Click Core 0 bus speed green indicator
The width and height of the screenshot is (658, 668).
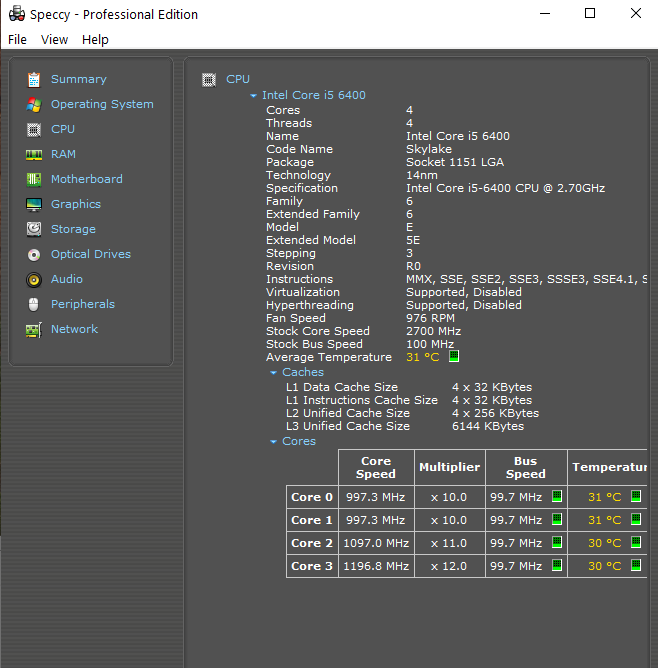click(557, 496)
